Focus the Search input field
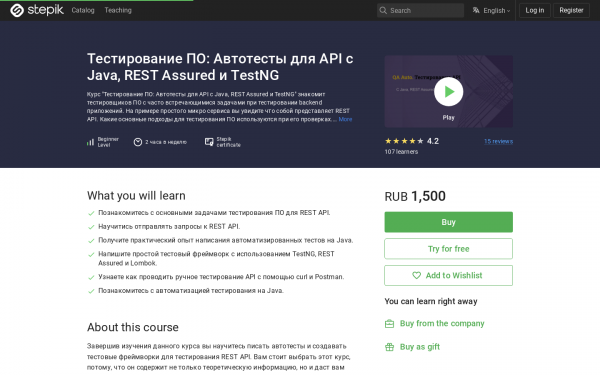This screenshot has width=600, height=375. pos(421,10)
